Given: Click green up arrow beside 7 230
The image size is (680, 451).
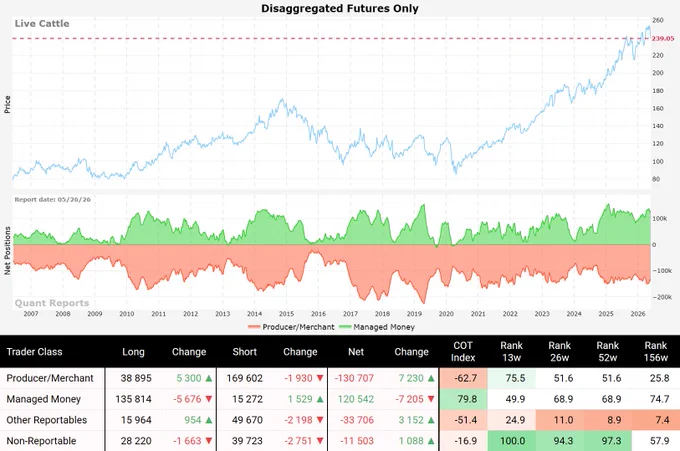Looking at the screenshot, I should point(431,378).
